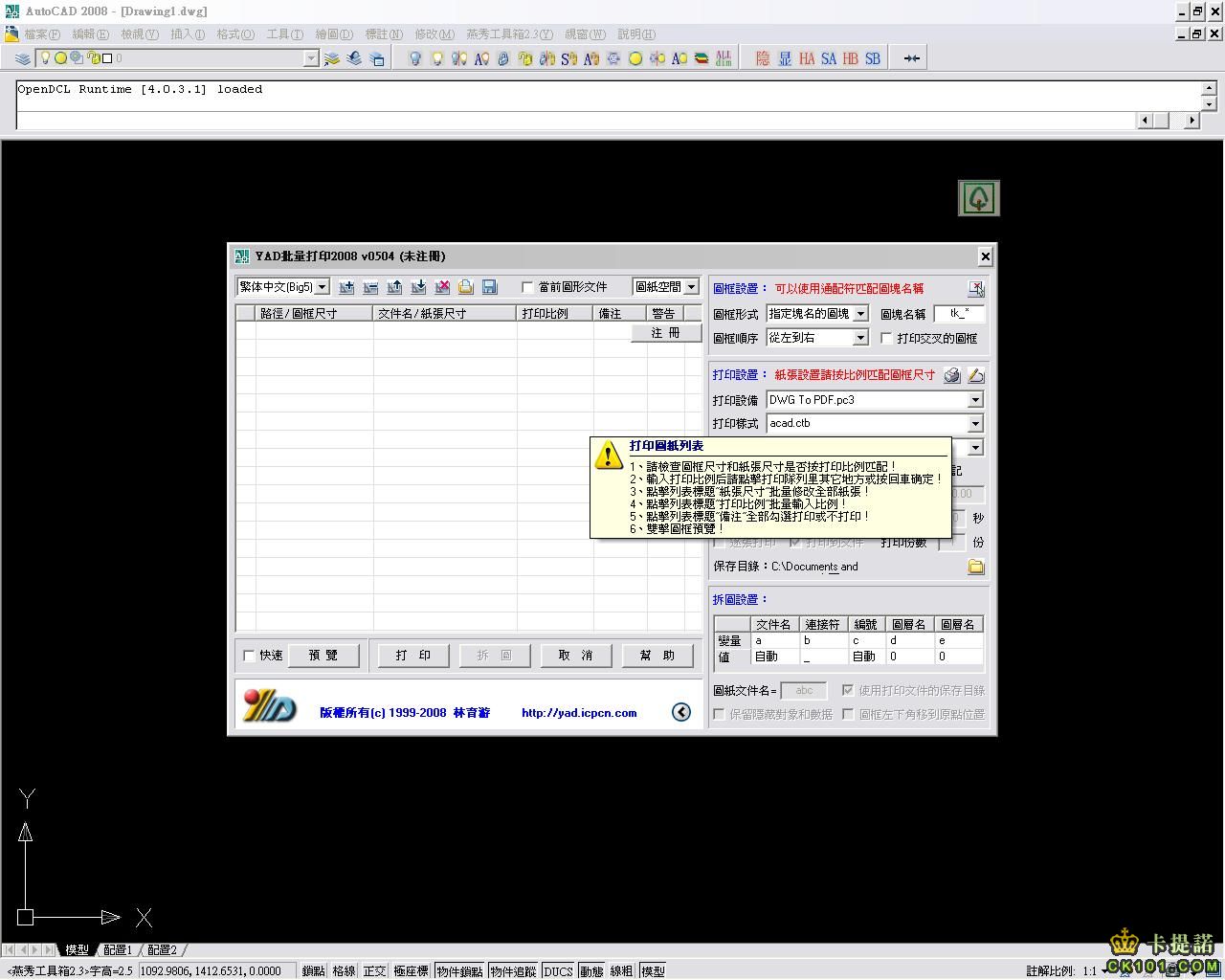Viewport: 1225px width, 980px height.
Task: Click the red X delete icon in YAD toolbar
Action: 442,287
